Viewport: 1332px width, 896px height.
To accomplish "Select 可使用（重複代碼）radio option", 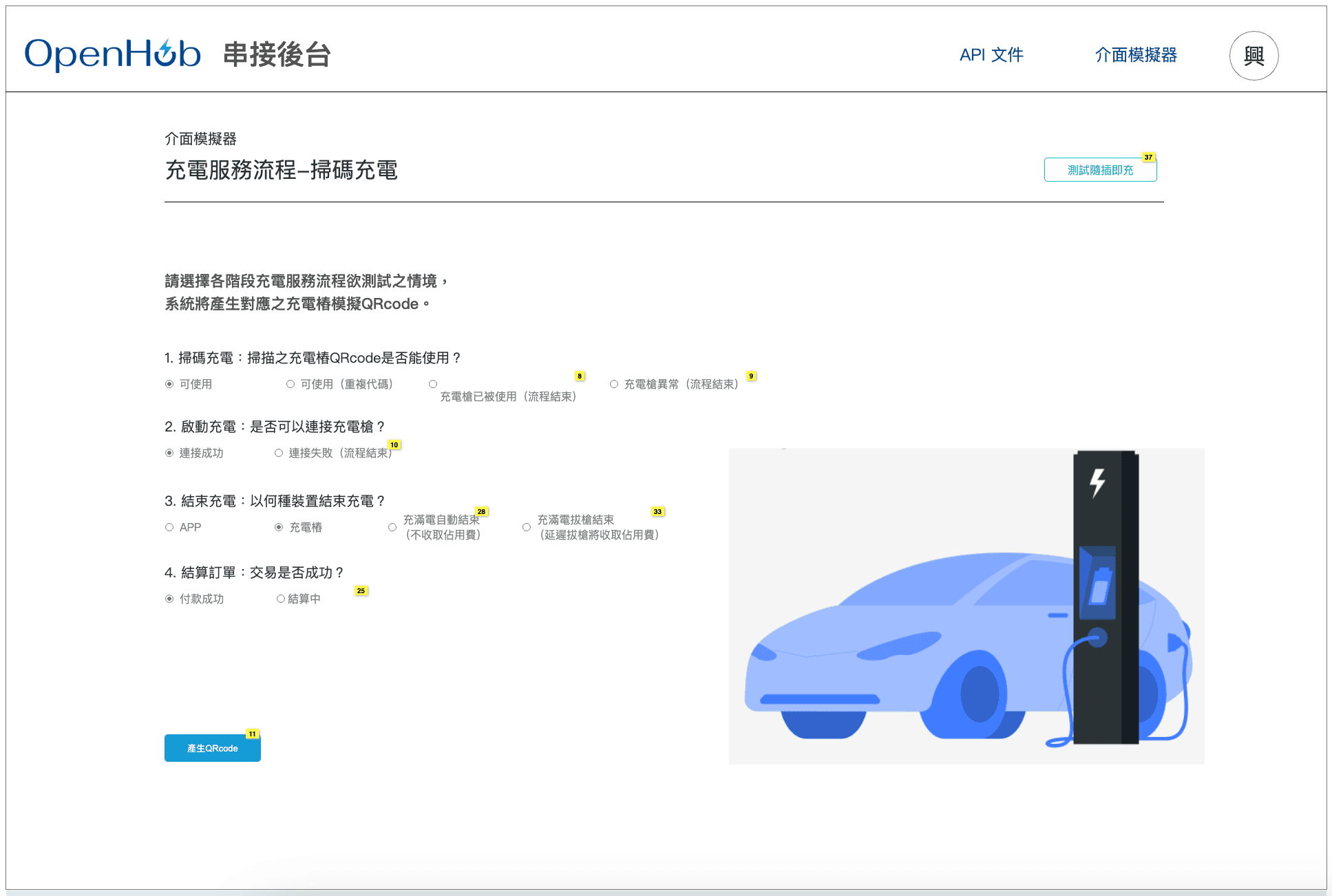I will 290,384.
